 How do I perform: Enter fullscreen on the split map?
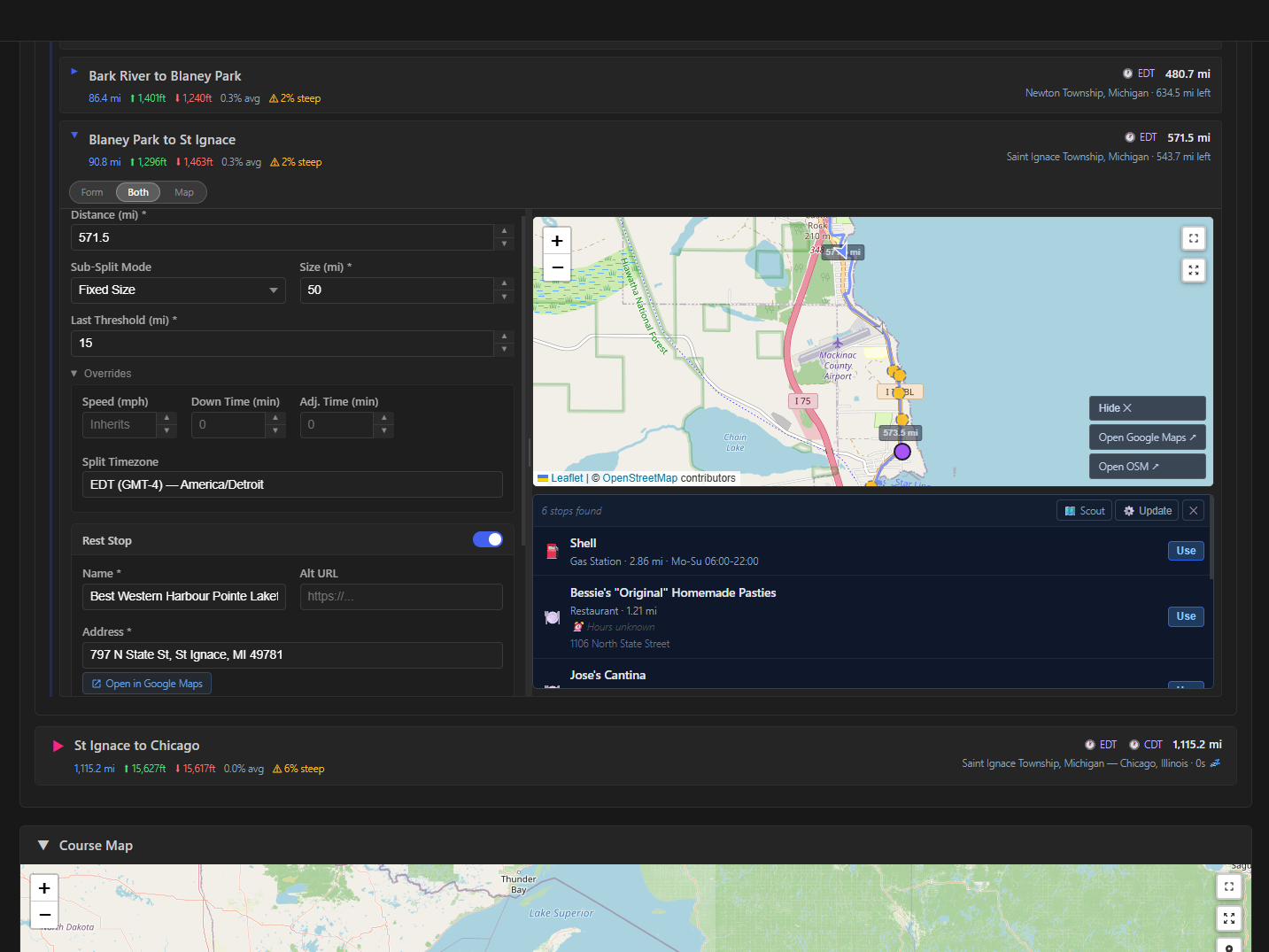tap(1194, 238)
